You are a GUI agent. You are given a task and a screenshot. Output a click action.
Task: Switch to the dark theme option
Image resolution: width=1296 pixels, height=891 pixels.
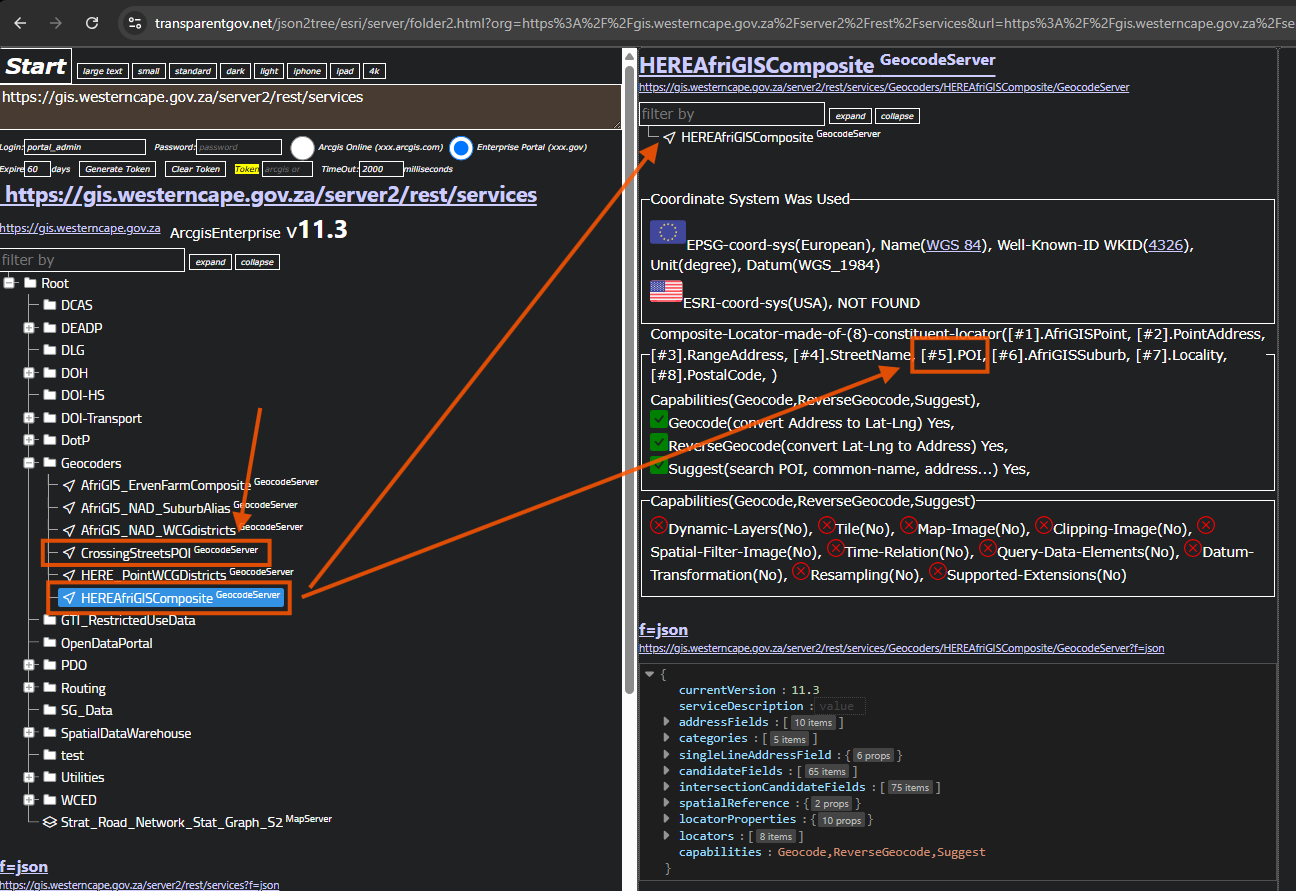[235, 71]
